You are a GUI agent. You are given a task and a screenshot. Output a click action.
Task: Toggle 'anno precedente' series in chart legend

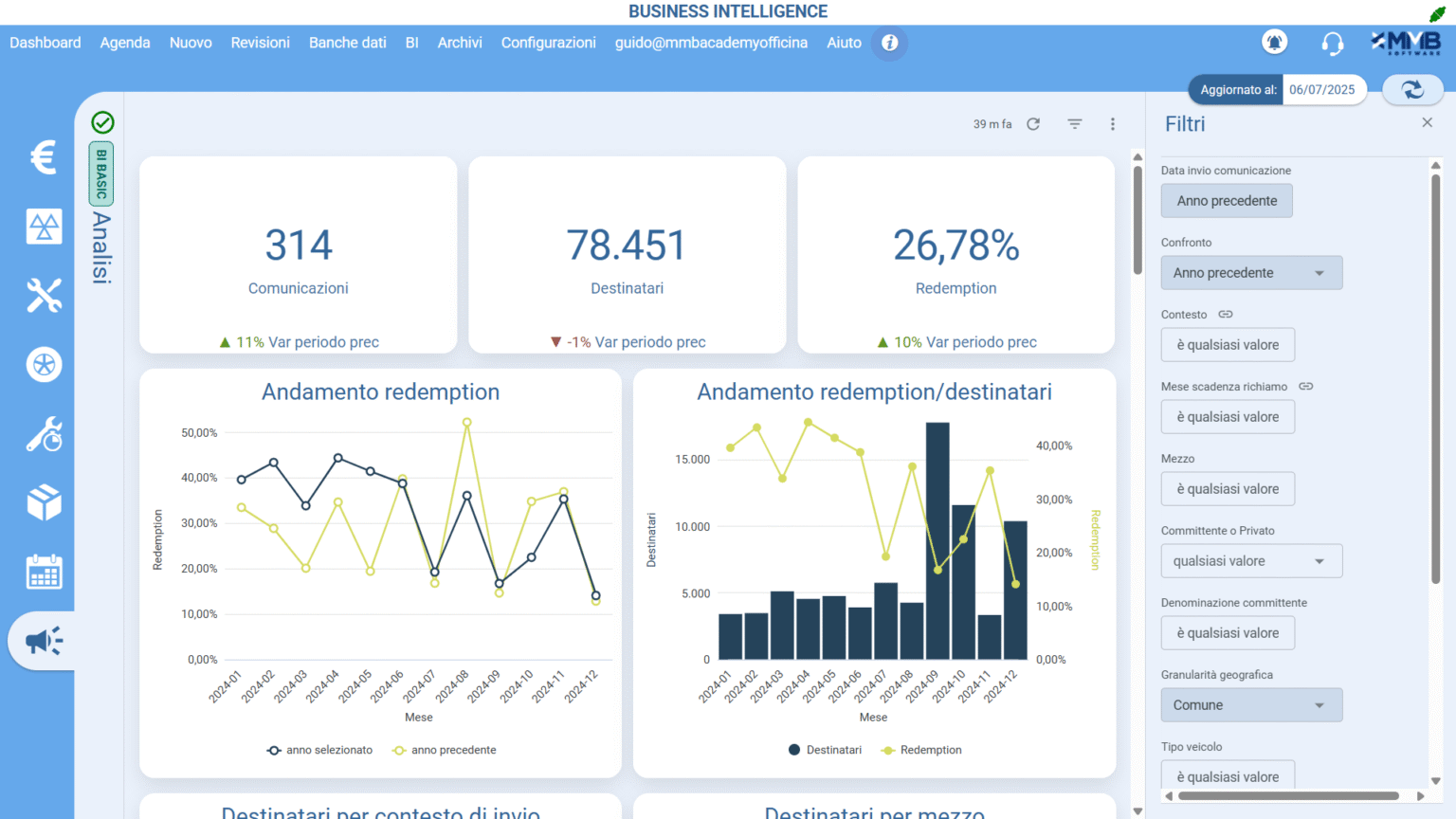pos(445,750)
